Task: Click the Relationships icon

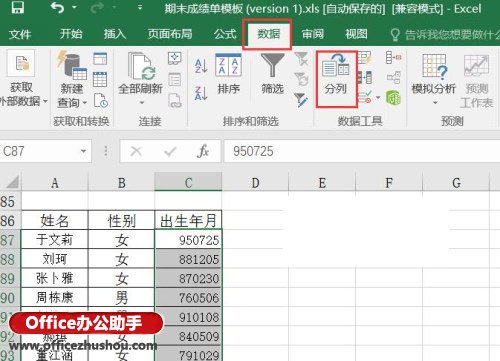Action: [x=393, y=78]
